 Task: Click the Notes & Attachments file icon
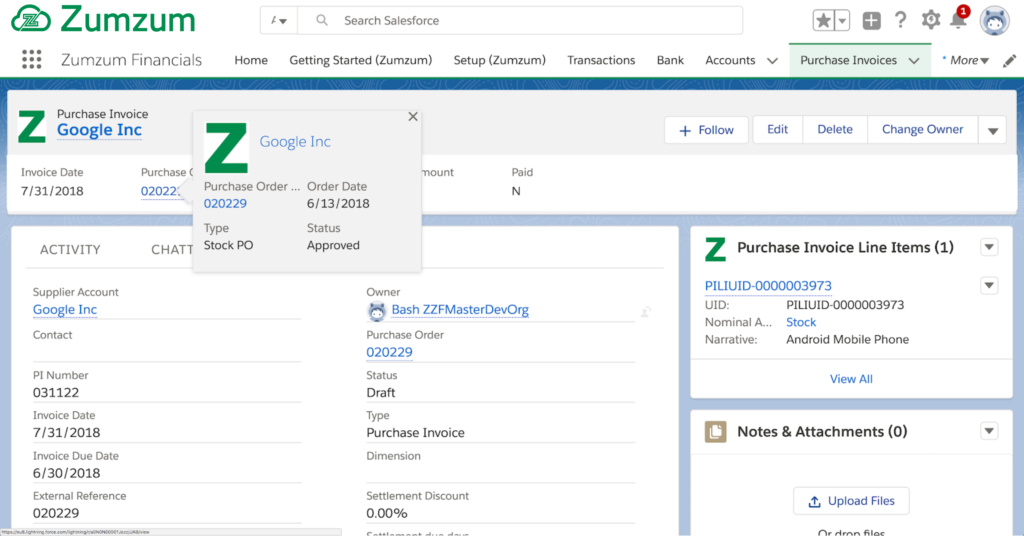click(x=716, y=432)
